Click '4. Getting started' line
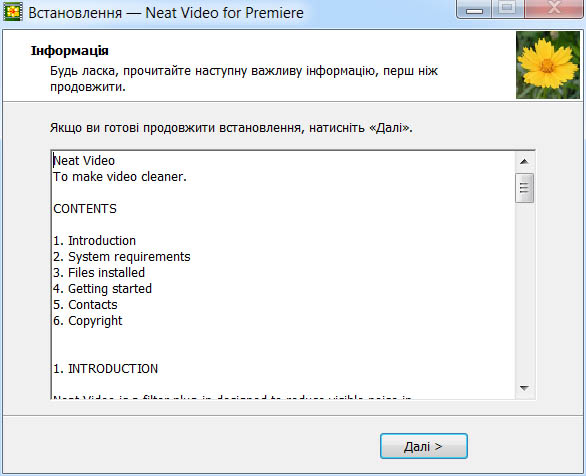Viewport: 586px width, 476px height. 102,289
